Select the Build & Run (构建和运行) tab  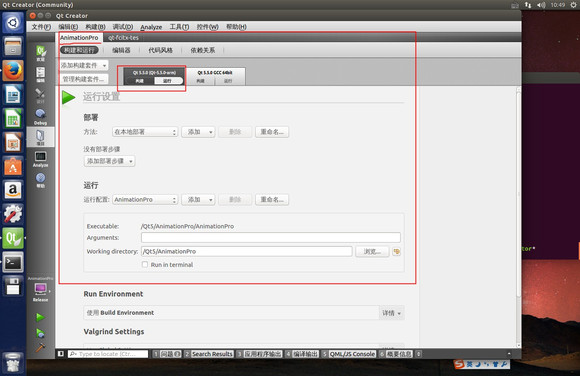pyautogui.click(x=79, y=50)
